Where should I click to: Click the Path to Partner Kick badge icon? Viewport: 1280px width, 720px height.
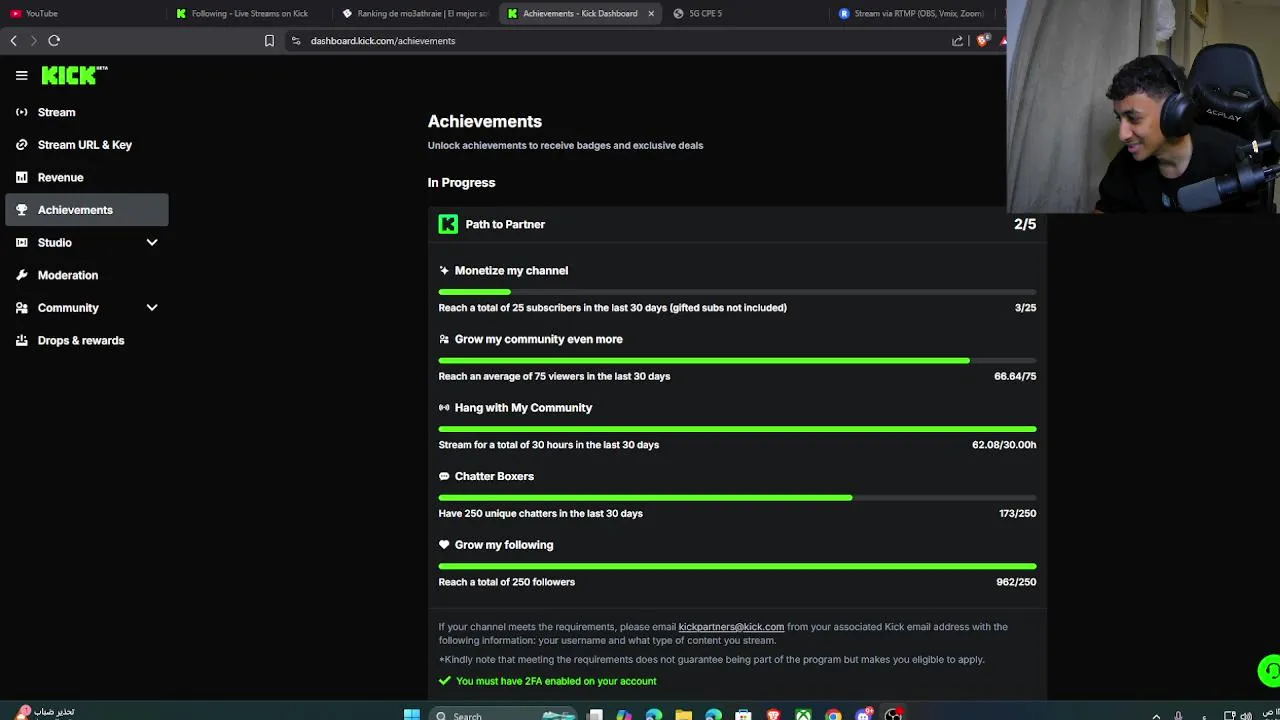coord(448,224)
